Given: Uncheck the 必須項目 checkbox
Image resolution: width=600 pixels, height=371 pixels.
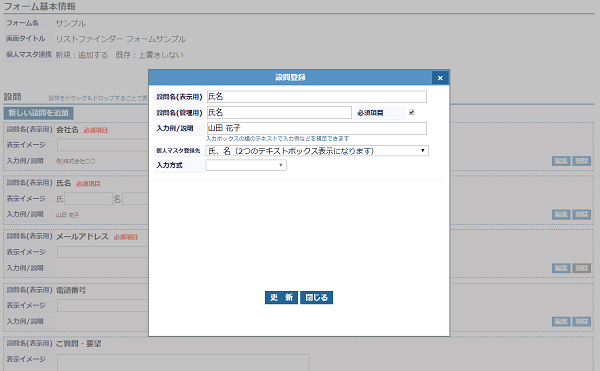Looking at the screenshot, I should coord(412,112).
